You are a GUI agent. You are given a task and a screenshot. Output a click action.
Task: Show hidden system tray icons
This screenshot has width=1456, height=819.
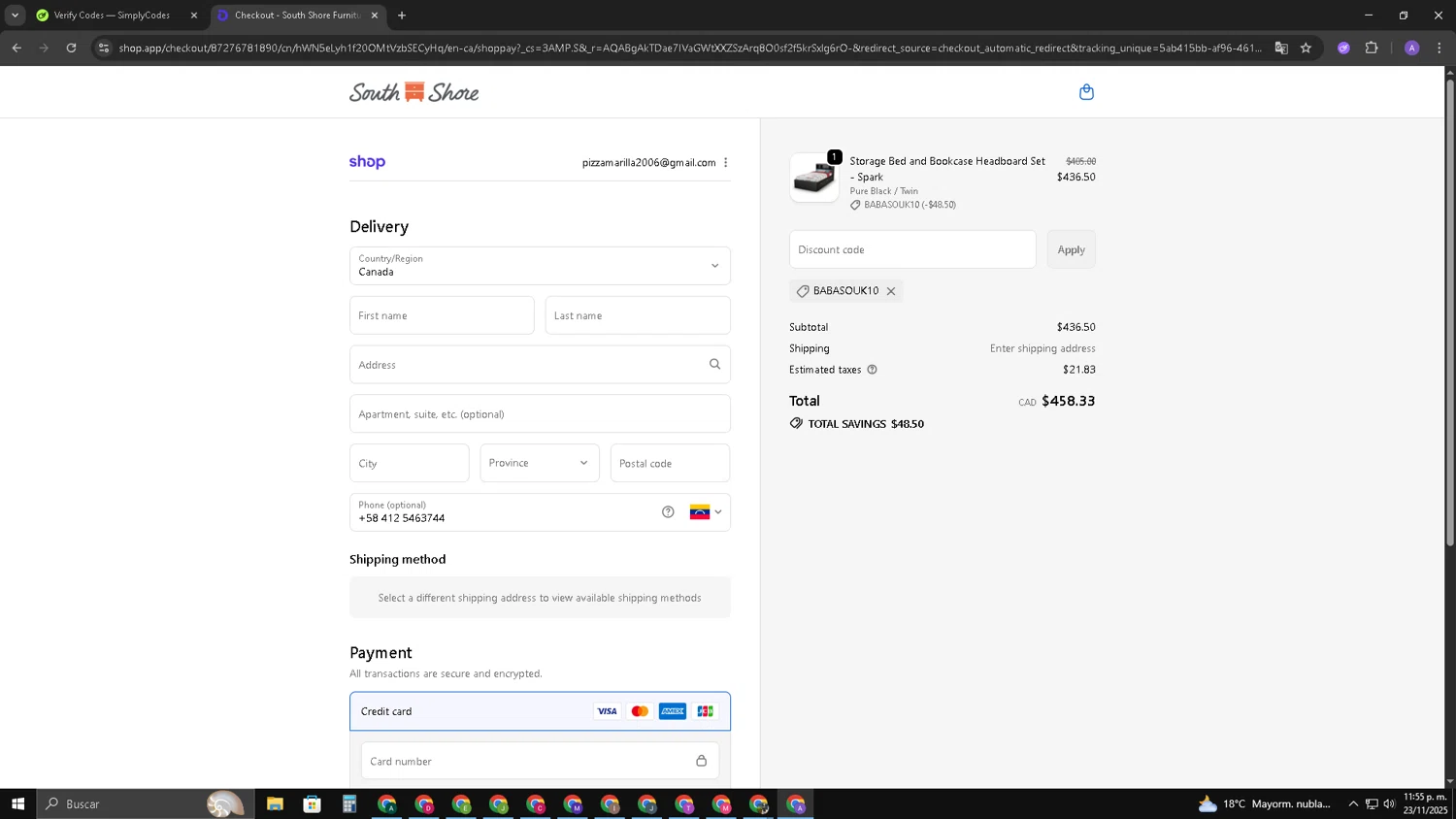click(x=1353, y=803)
